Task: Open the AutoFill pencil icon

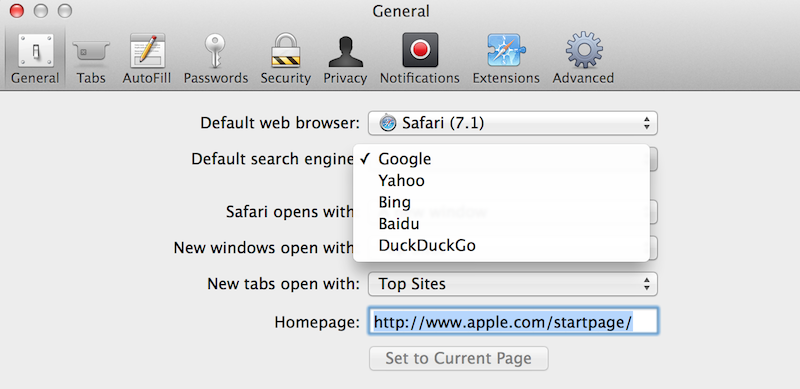Action: pyautogui.click(x=147, y=50)
